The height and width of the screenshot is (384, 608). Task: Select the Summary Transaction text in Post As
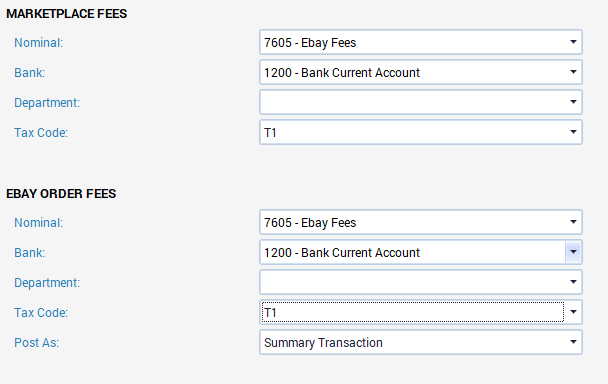click(x=323, y=342)
